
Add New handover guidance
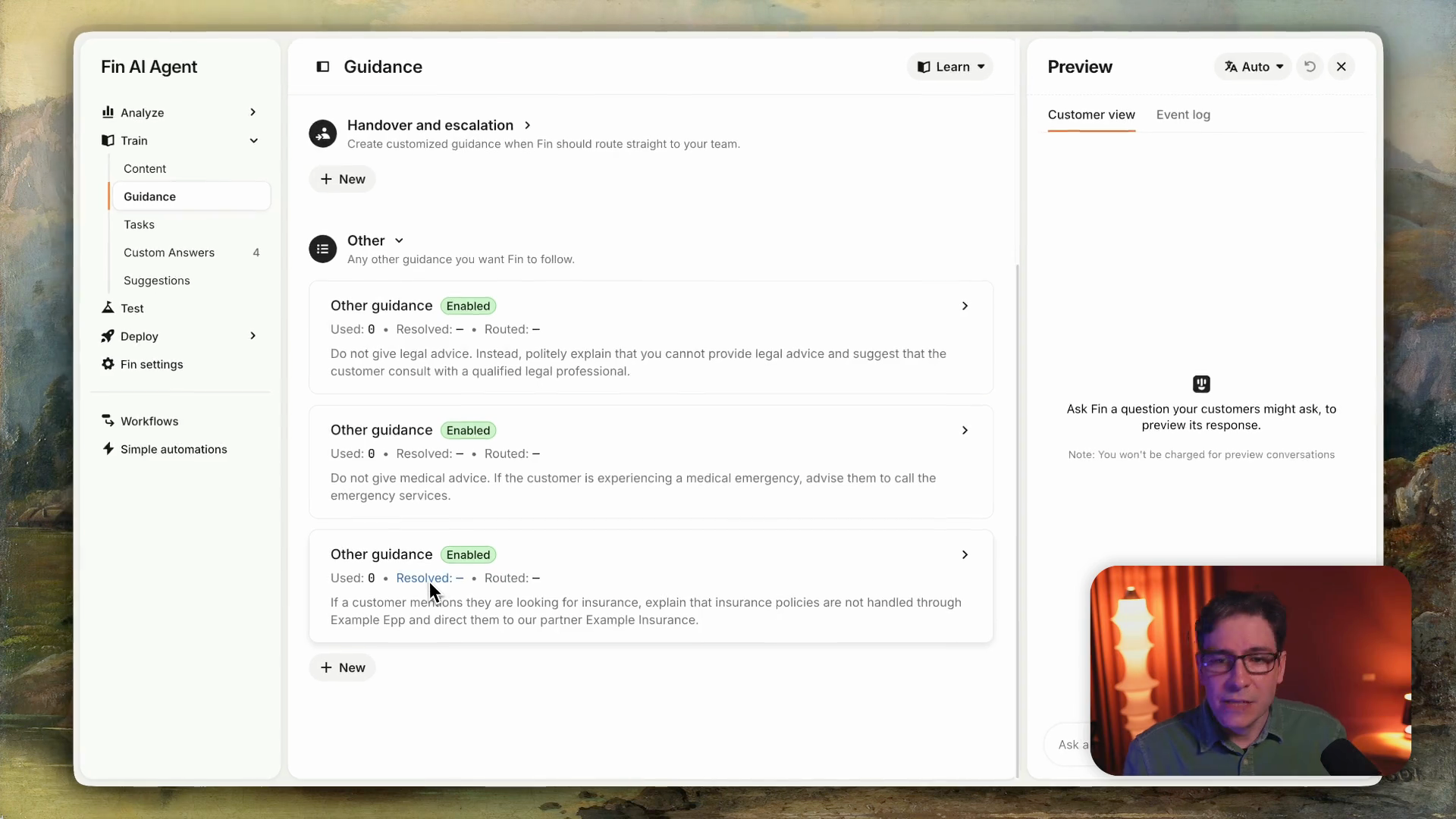[343, 179]
